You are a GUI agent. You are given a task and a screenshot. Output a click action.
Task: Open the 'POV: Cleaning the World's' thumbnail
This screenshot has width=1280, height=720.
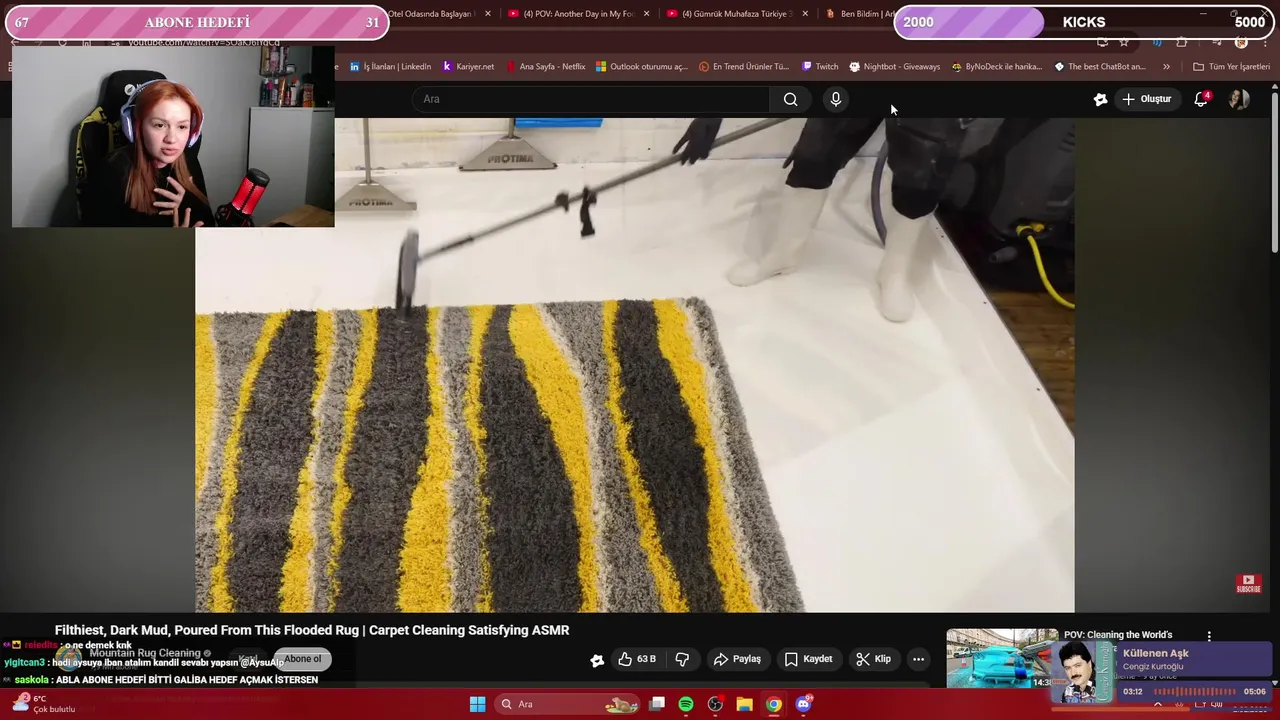pyautogui.click(x=1001, y=658)
